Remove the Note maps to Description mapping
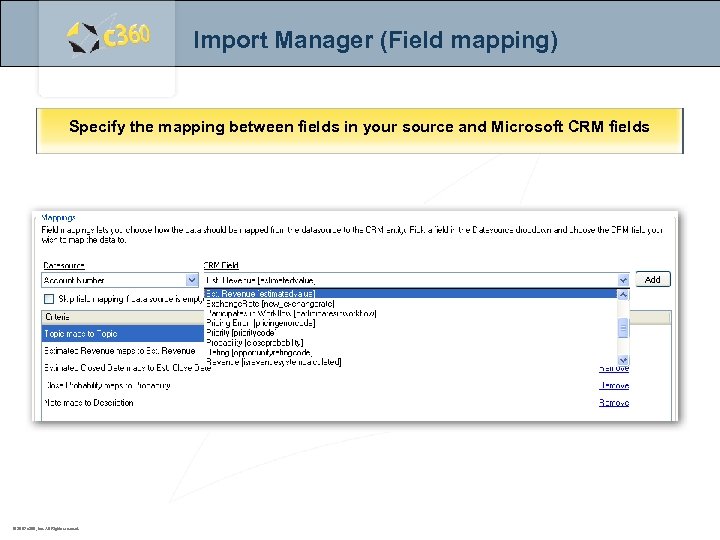 pos(614,403)
